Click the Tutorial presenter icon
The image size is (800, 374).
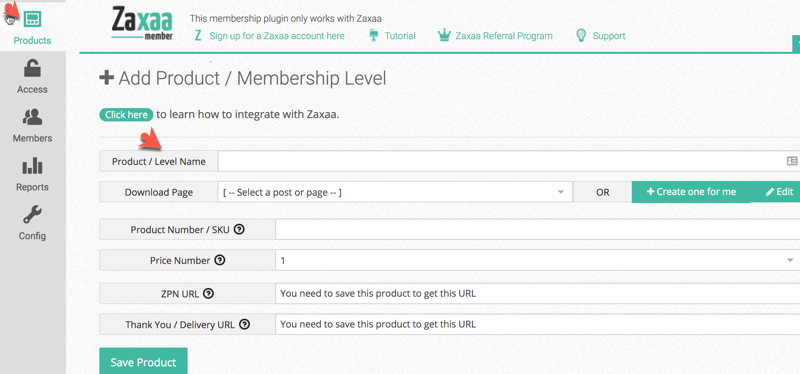(x=374, y=36)
